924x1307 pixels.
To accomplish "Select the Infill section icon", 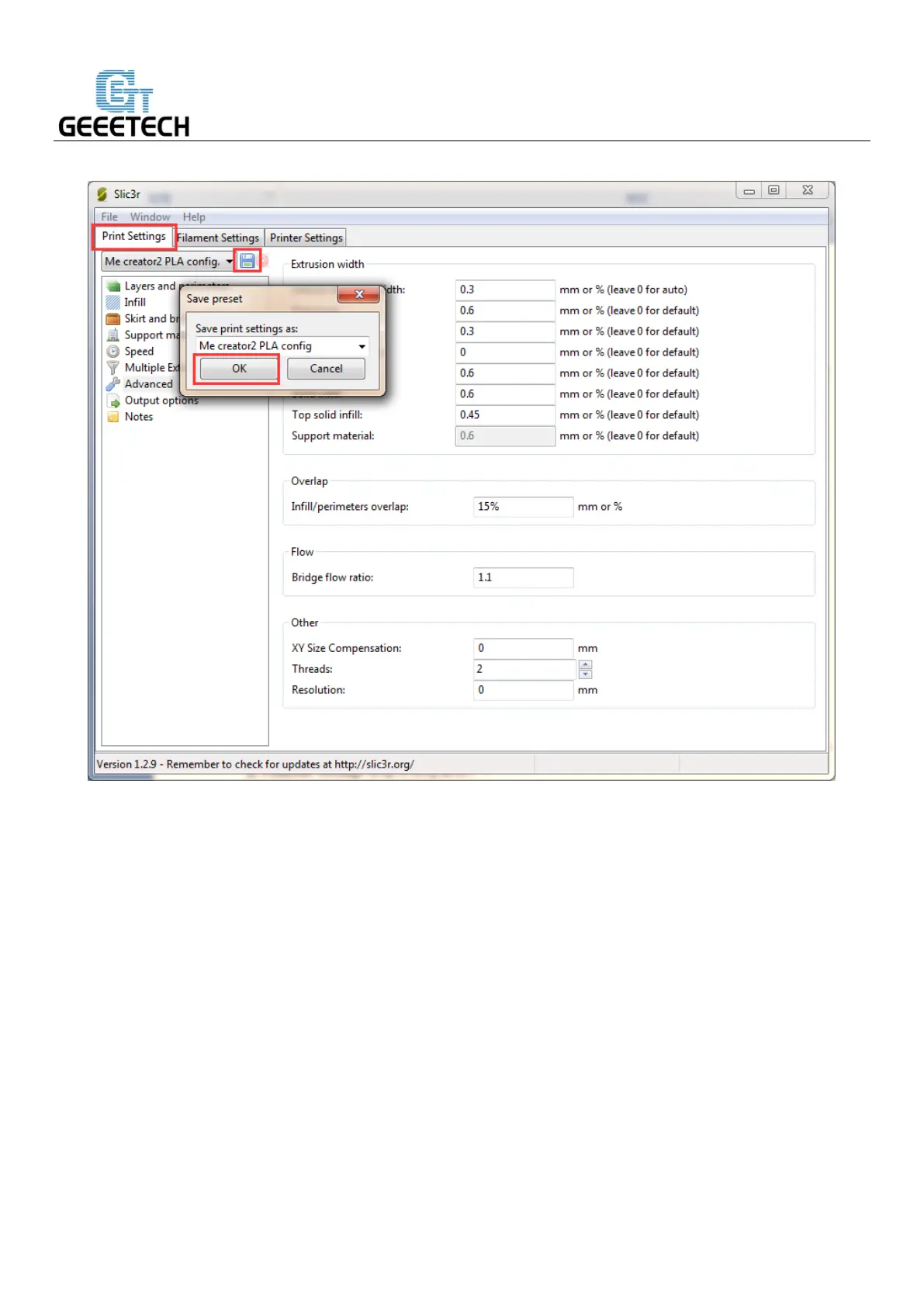I will (113, 302).
